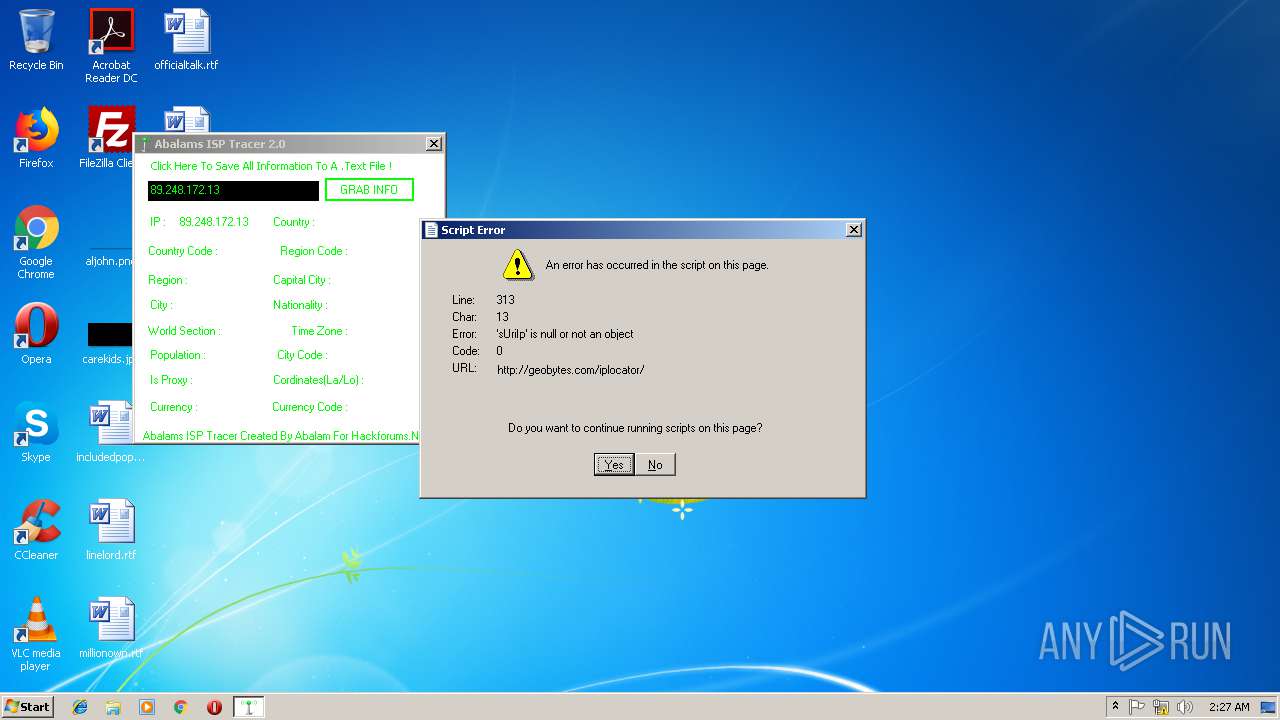Click the Nationality label
Viewport: 1280px width, 720px height.
click(300, 305)
